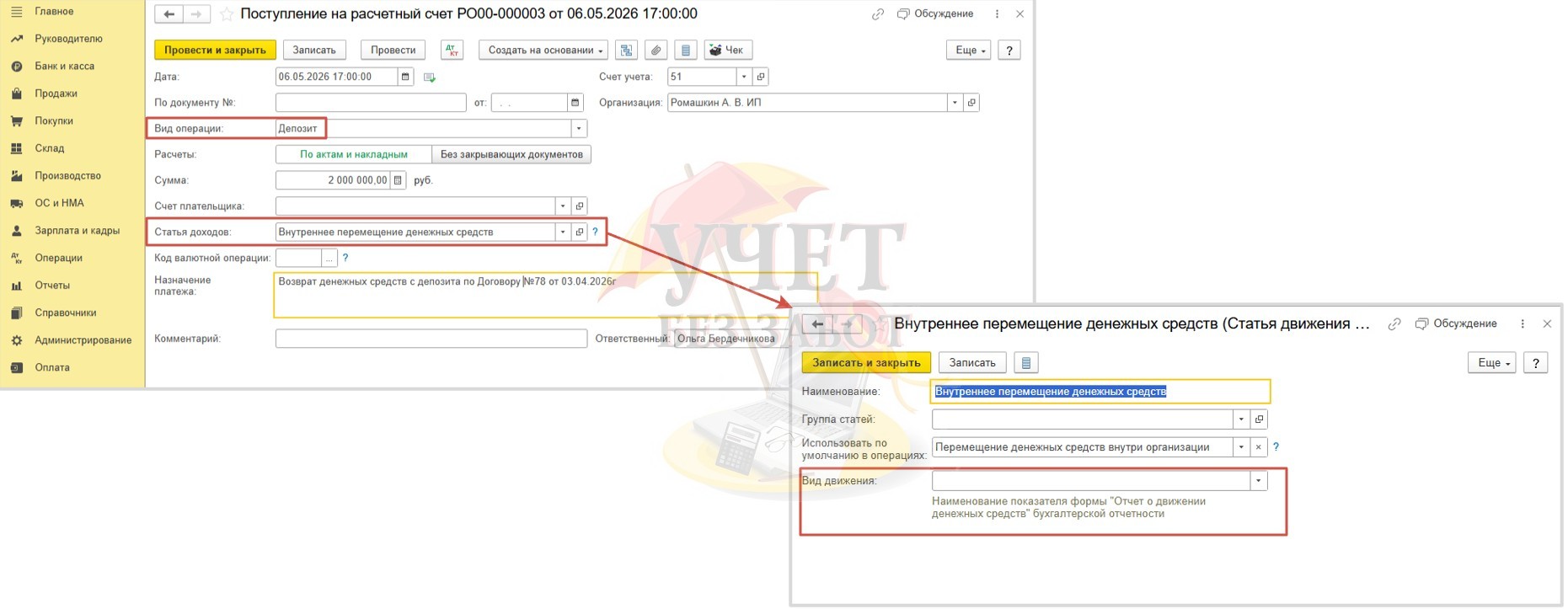The height and width of the screenshot is (609, 1568).
Task: Copy link to the Поступление document
Action: [x=878, y=14]
